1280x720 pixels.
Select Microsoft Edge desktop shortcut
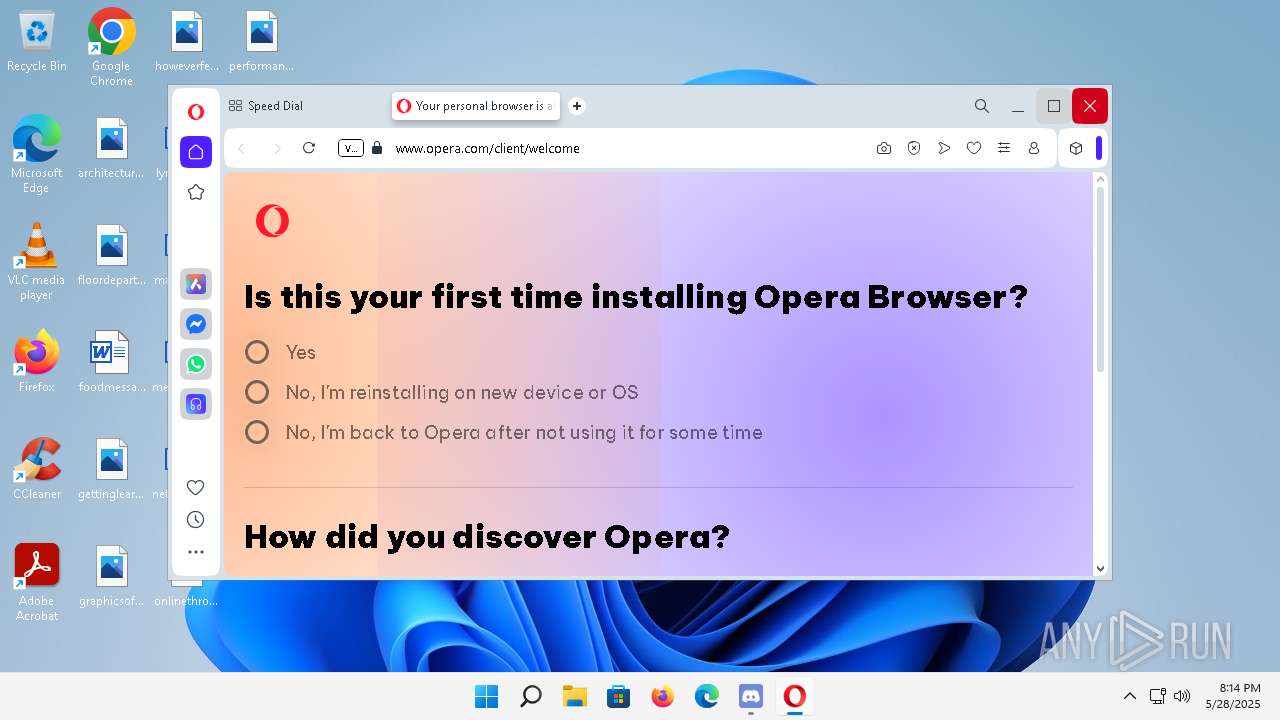(x=37, y=153)
